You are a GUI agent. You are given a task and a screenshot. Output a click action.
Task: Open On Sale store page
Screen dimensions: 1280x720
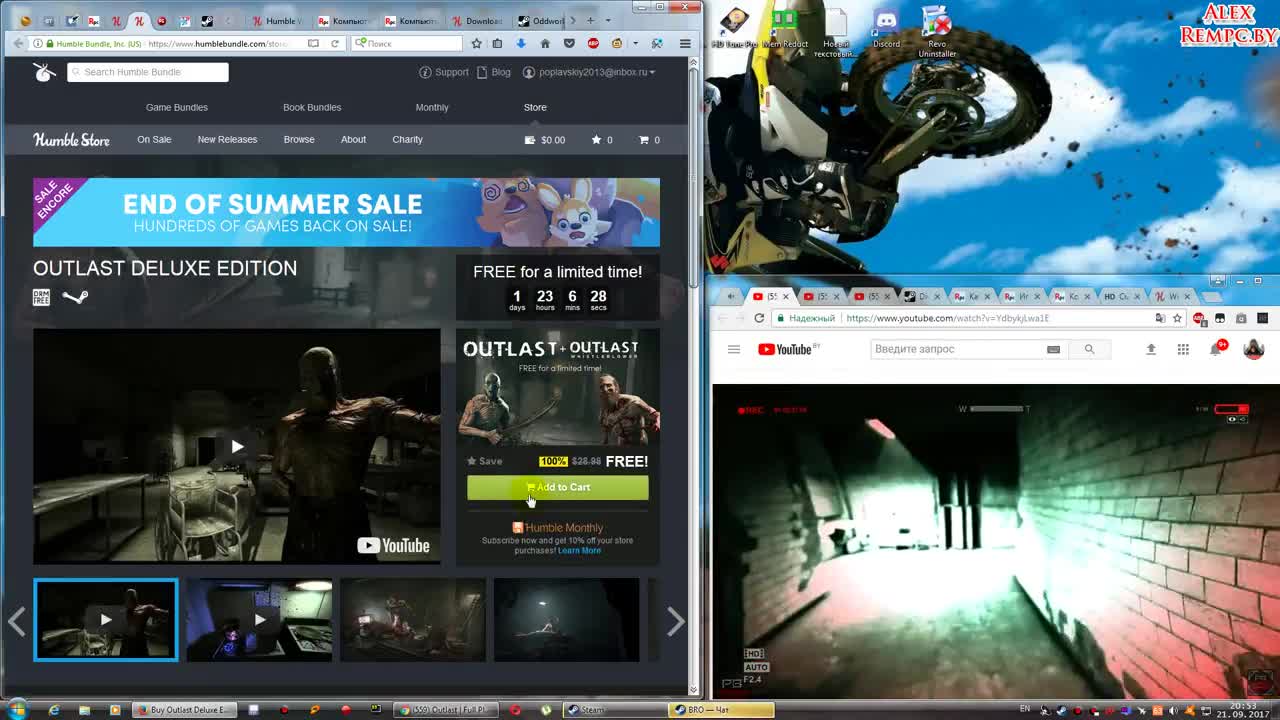coord(154,140)
